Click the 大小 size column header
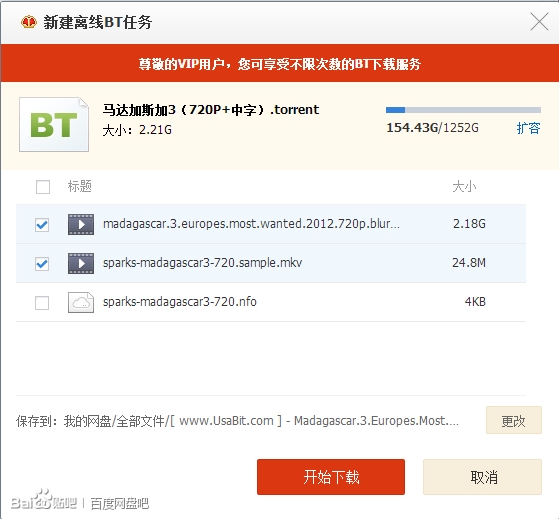The width and height of the screenshot is (559, 519). point(464,186)
